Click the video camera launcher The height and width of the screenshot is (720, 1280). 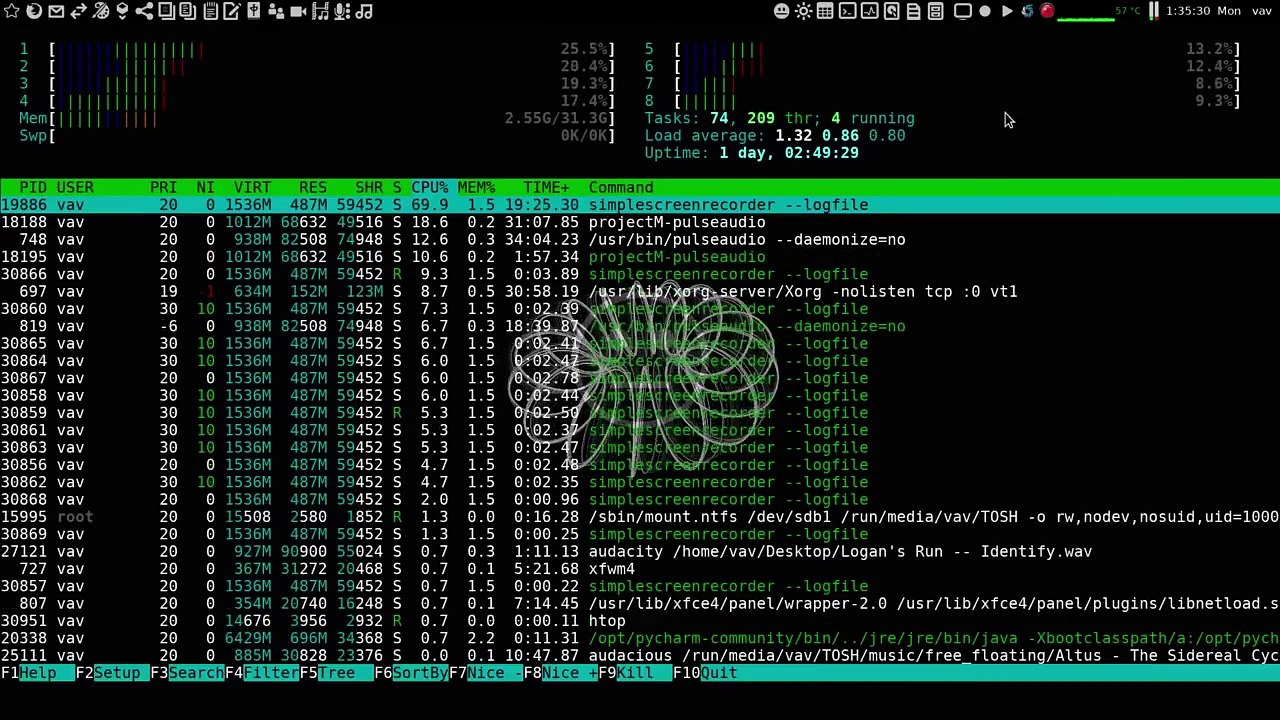[x=298, y=12]
